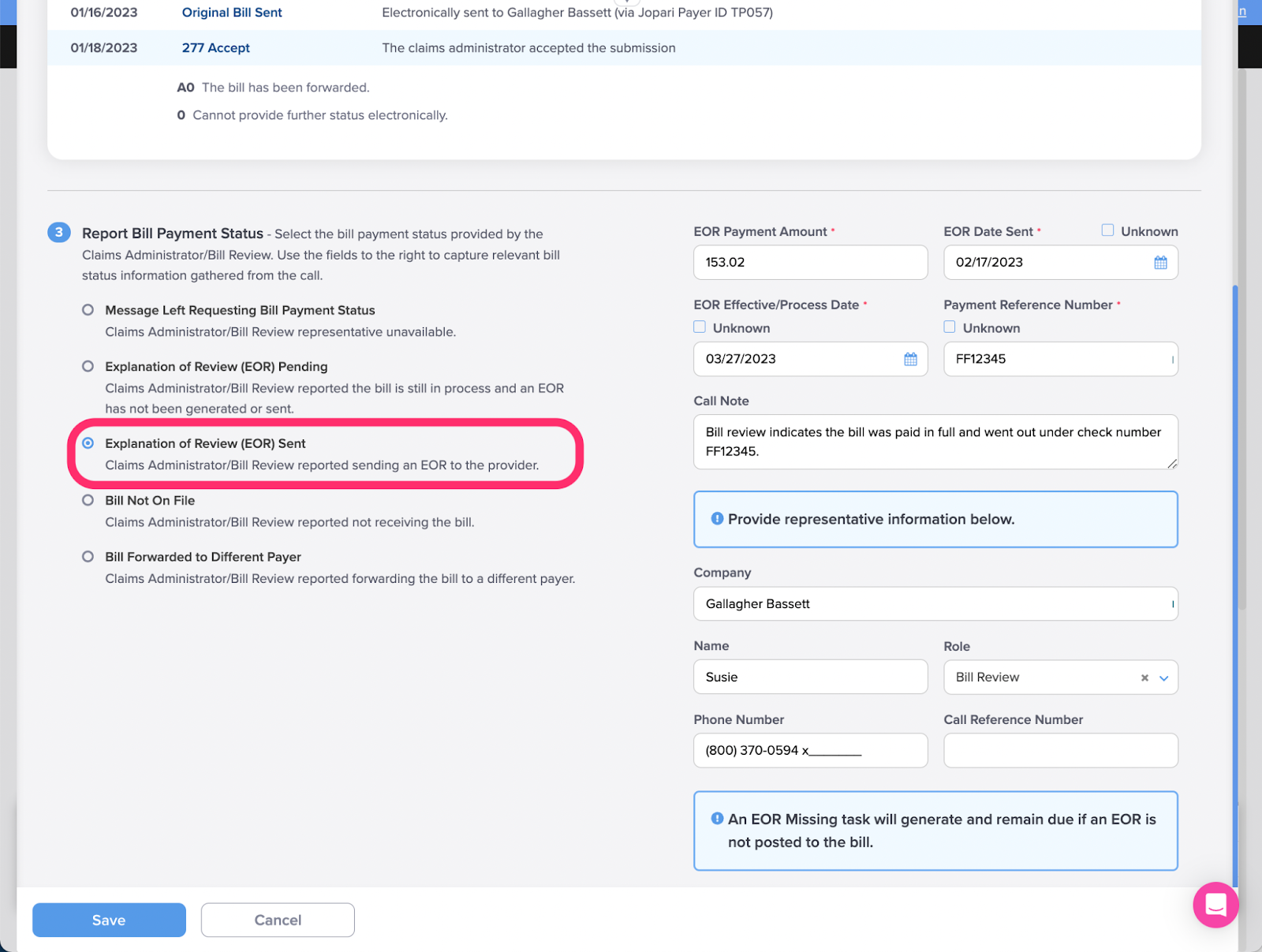This screenshot has height=952, width=1262.
Task: Open the 277 Accept history entry
Action: pyautogui.click(x=215, y=48)
